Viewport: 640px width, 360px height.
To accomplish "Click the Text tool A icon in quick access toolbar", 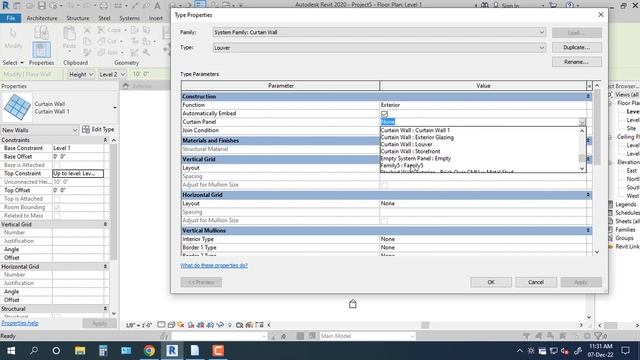I will (x=157, y=6).
